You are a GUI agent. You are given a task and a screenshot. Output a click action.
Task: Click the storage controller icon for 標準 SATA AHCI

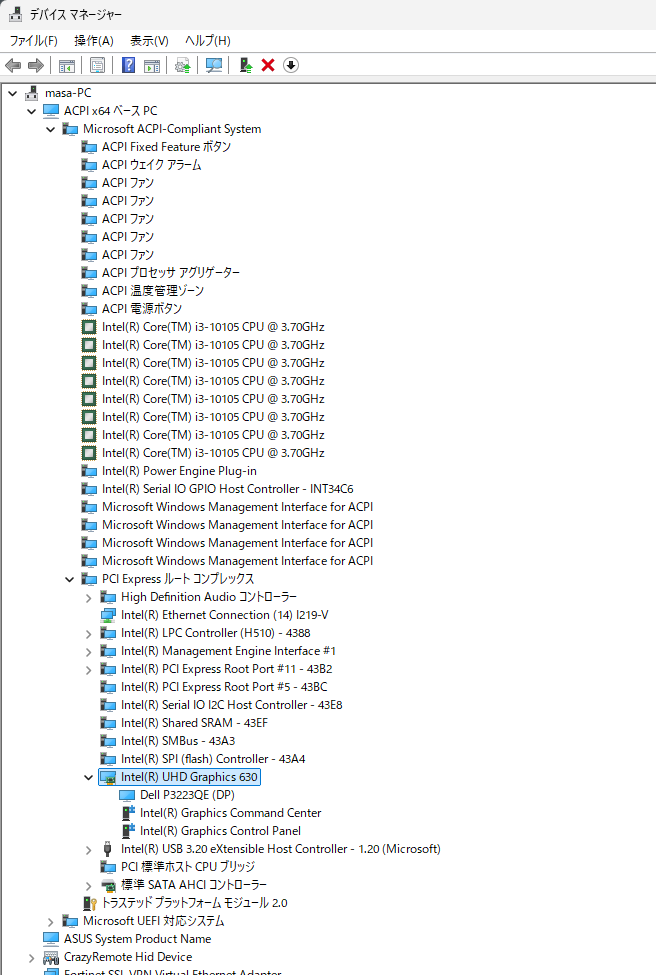tap(108, 885)
